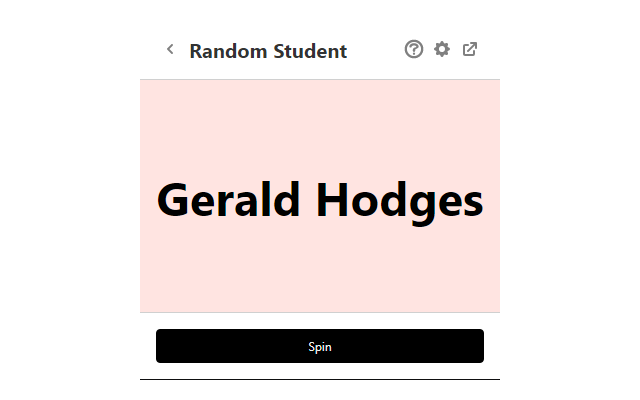
Task: Open Random Student settings gear
Action: tap(442, 49)
